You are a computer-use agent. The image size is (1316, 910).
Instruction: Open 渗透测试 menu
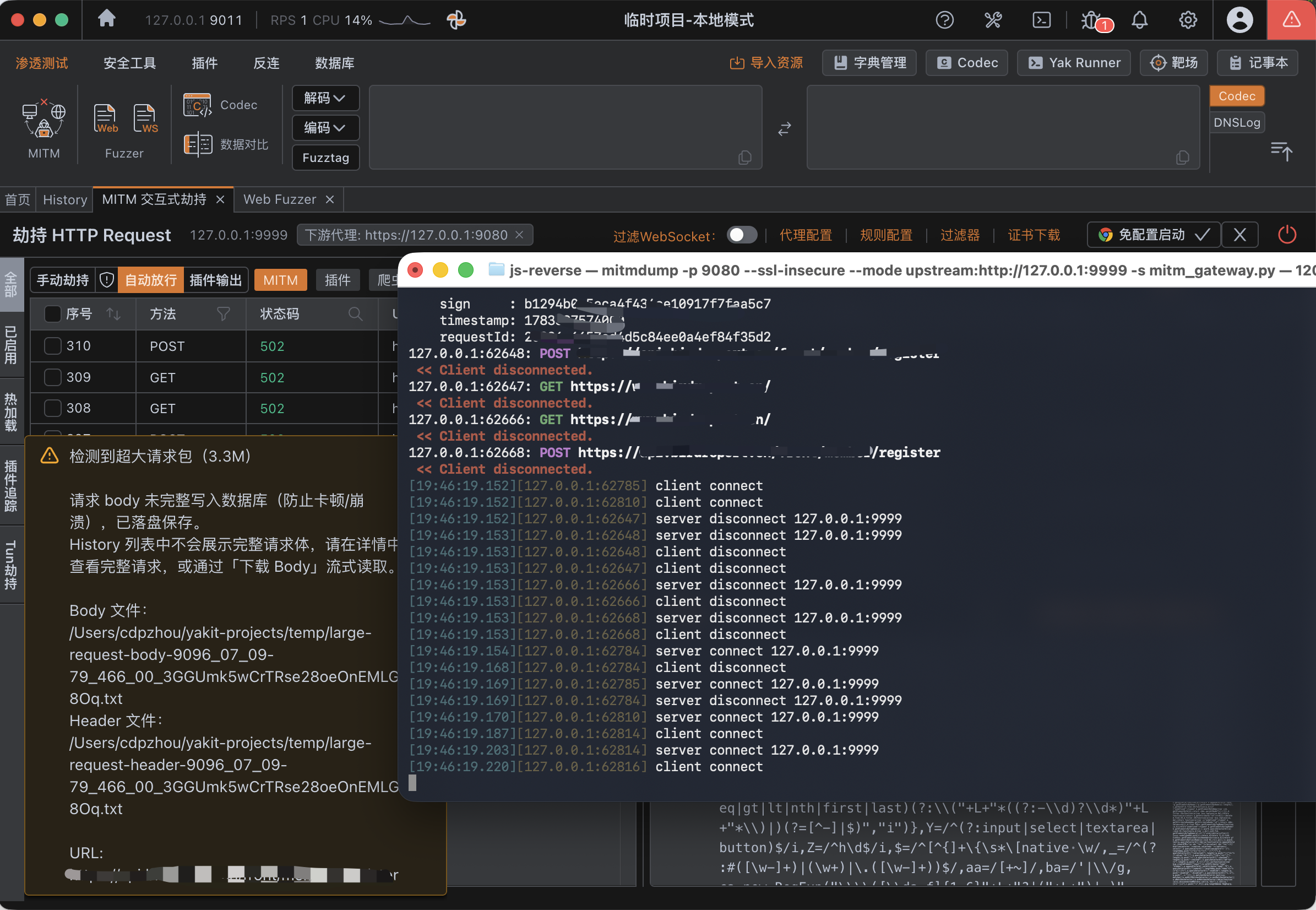coord(42,63)
